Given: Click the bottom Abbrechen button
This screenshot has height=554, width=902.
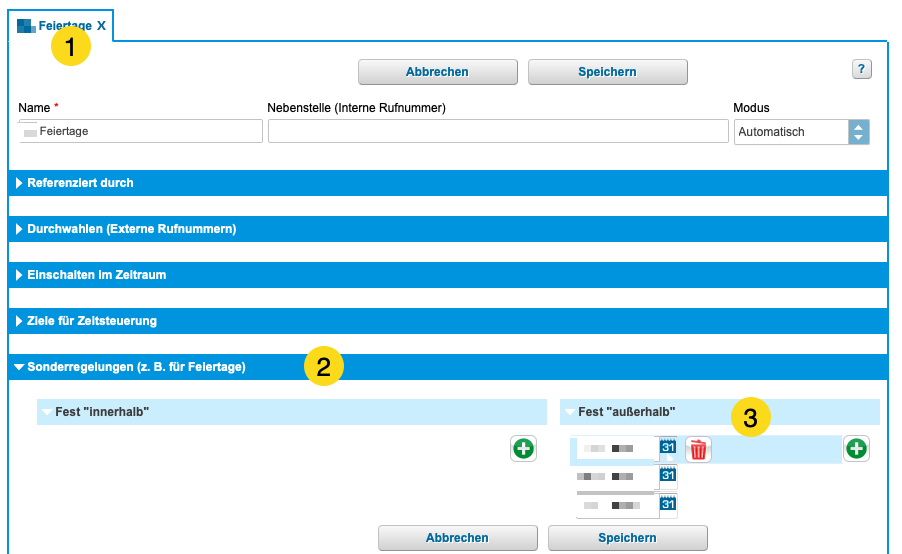Looking at the screenshot, I should (x=457, y=538).
